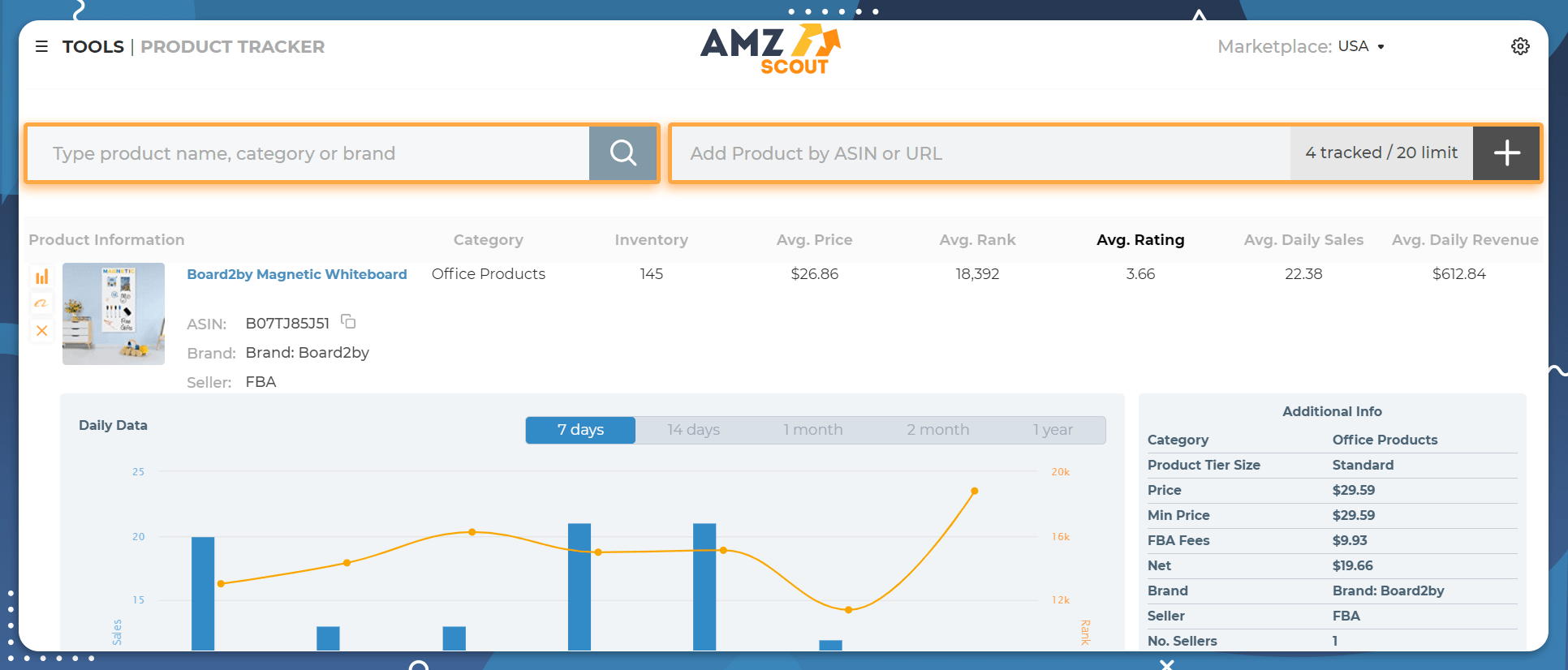The image size is (1568, 670).
Task: Click the TOOLS label in header
Action: [x=93, y=46]
